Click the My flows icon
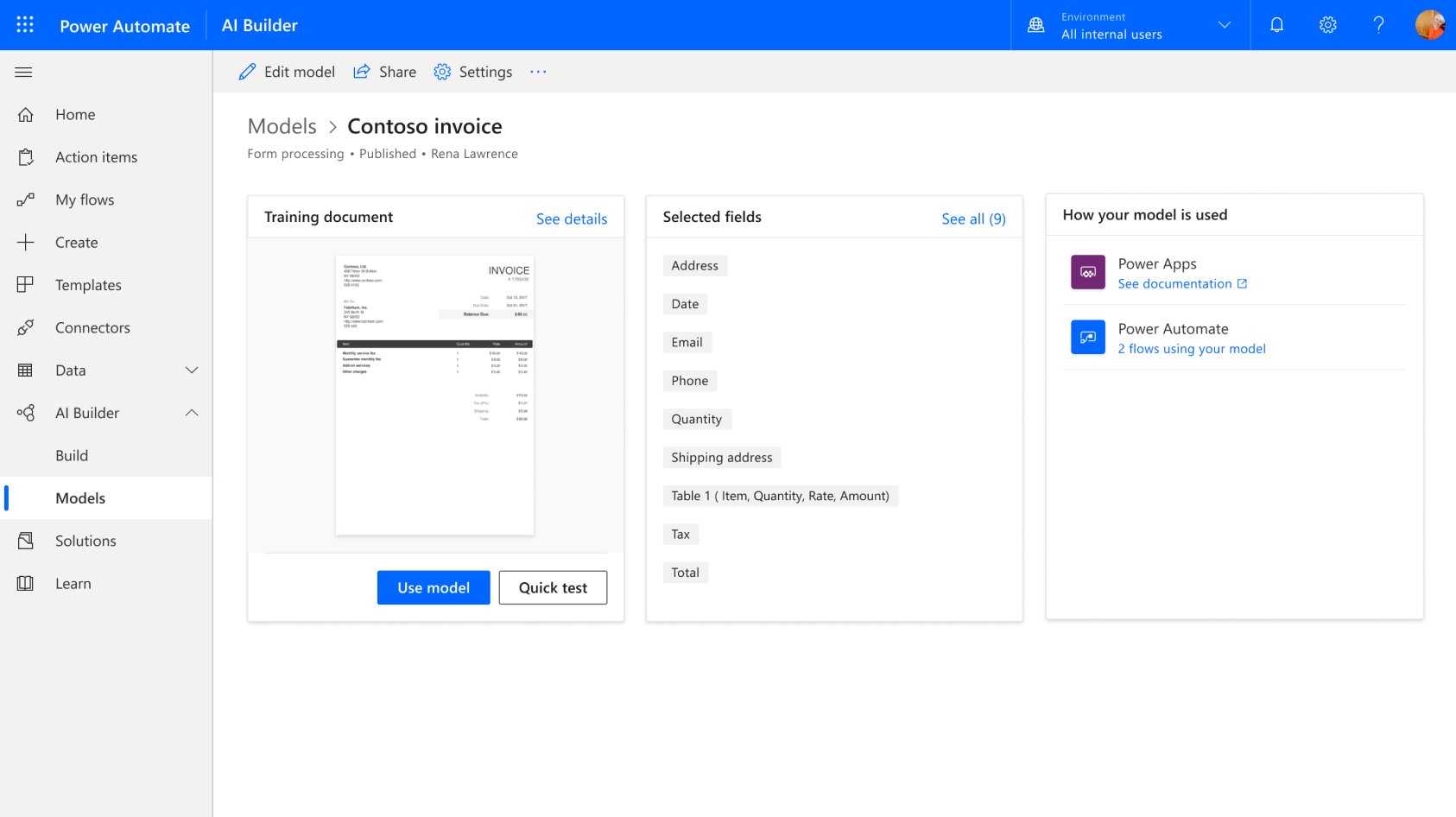Image resolution: width=1456 pixels, height=817 pixels. tap(26, 199)
